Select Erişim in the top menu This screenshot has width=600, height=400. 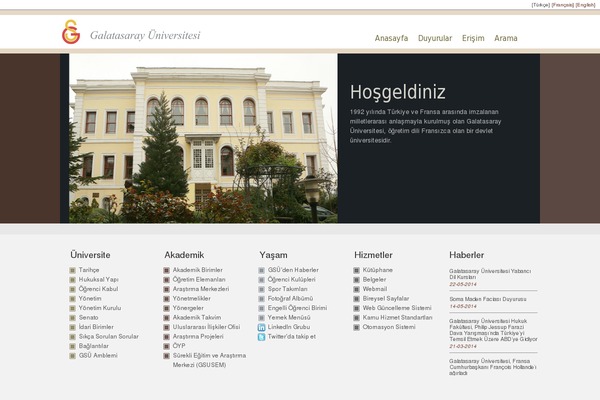pos(473,38)
